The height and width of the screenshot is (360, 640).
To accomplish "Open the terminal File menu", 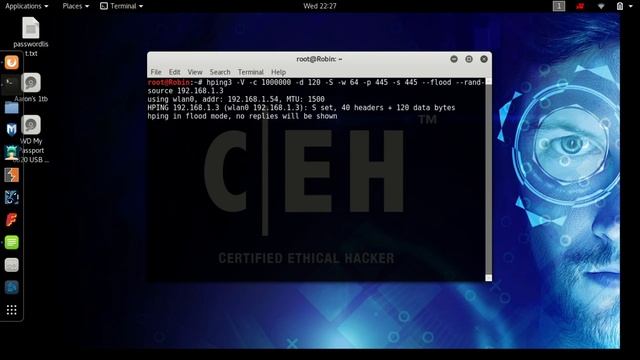I will 156,72.
